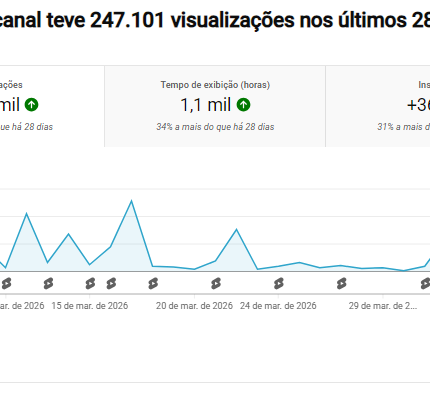The width and height of the screenshot is (430, 396).
Task: Click the 1,1 mil watch time value
Action: (205, 105)
